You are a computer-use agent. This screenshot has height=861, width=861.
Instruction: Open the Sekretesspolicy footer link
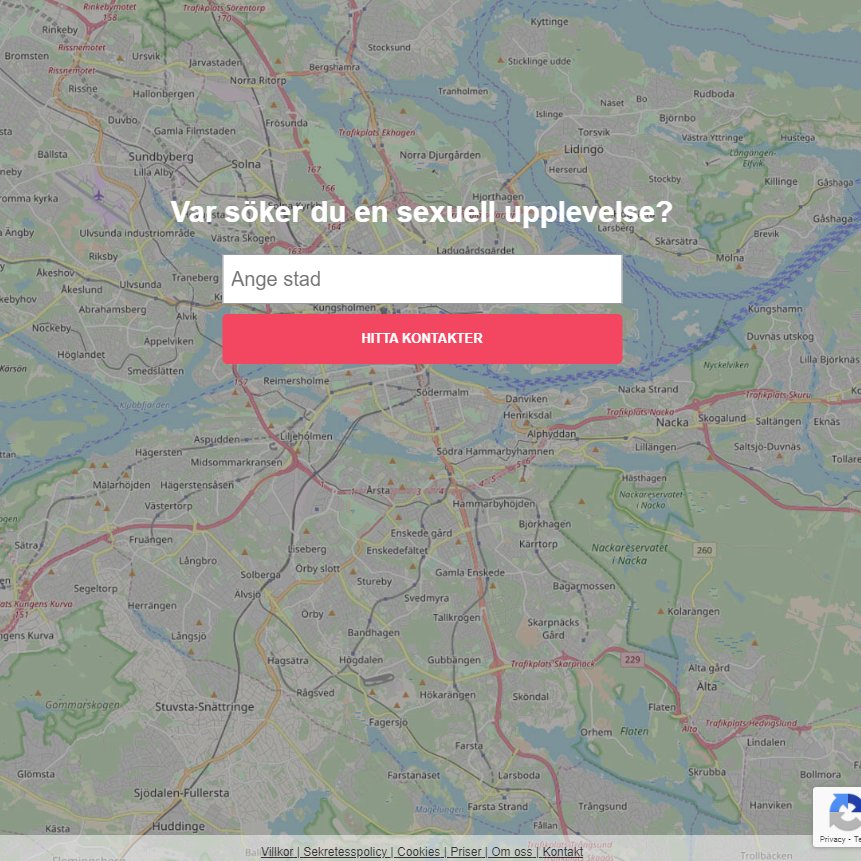[x=345, y=852]
